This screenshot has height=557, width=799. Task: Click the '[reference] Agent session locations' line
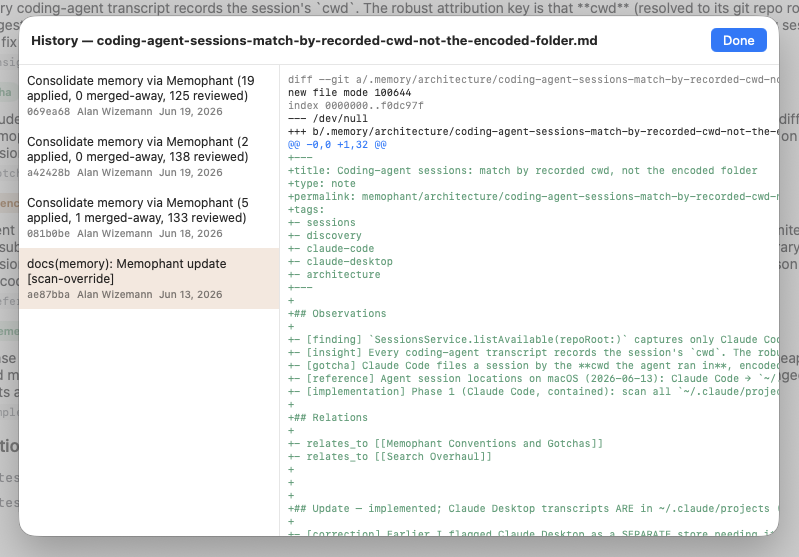pyautogui.click(x=533, y=379)
